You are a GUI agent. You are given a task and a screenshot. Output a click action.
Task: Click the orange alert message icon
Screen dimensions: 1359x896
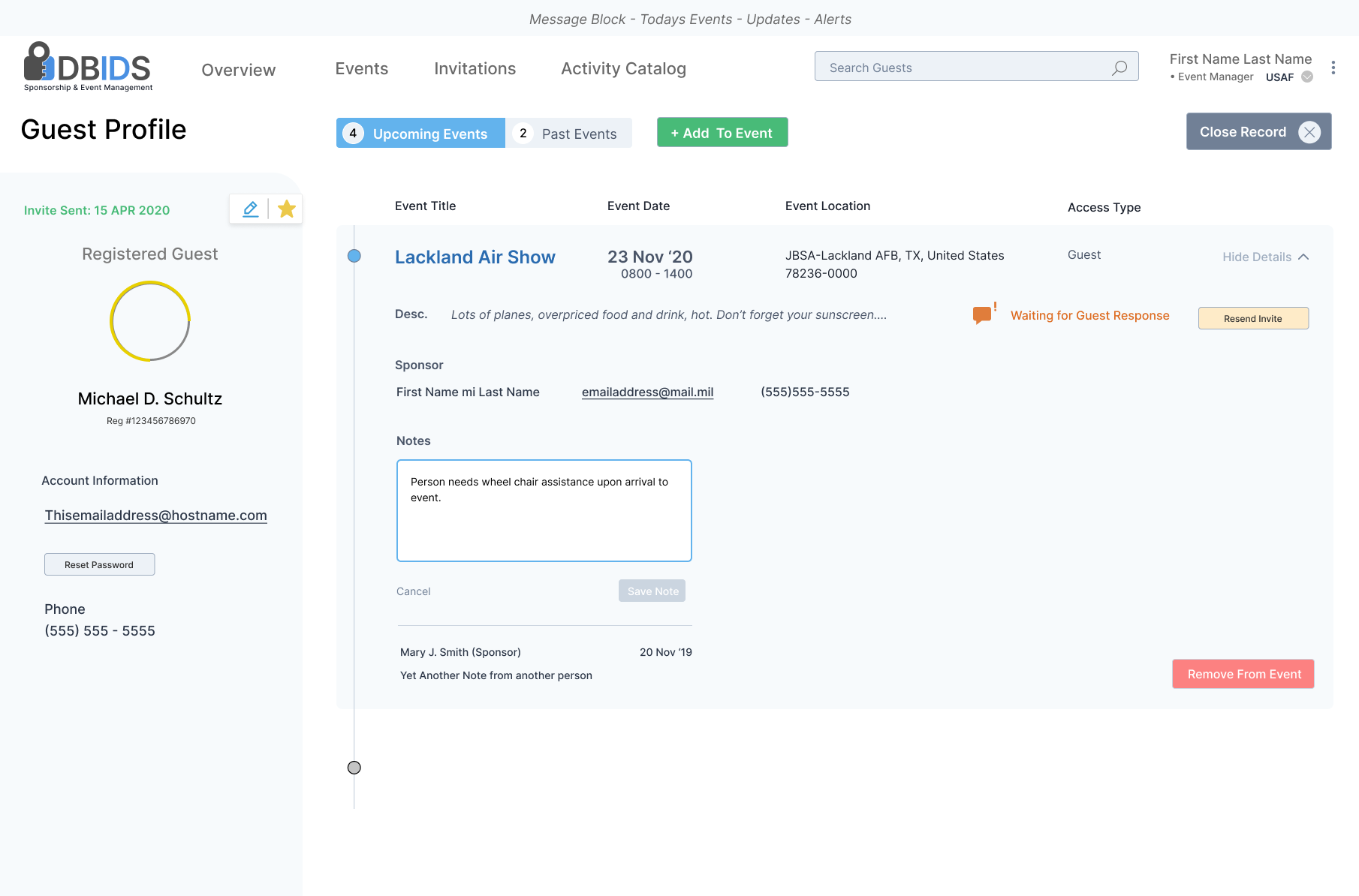pyautogui.click(x=982, y=315)
